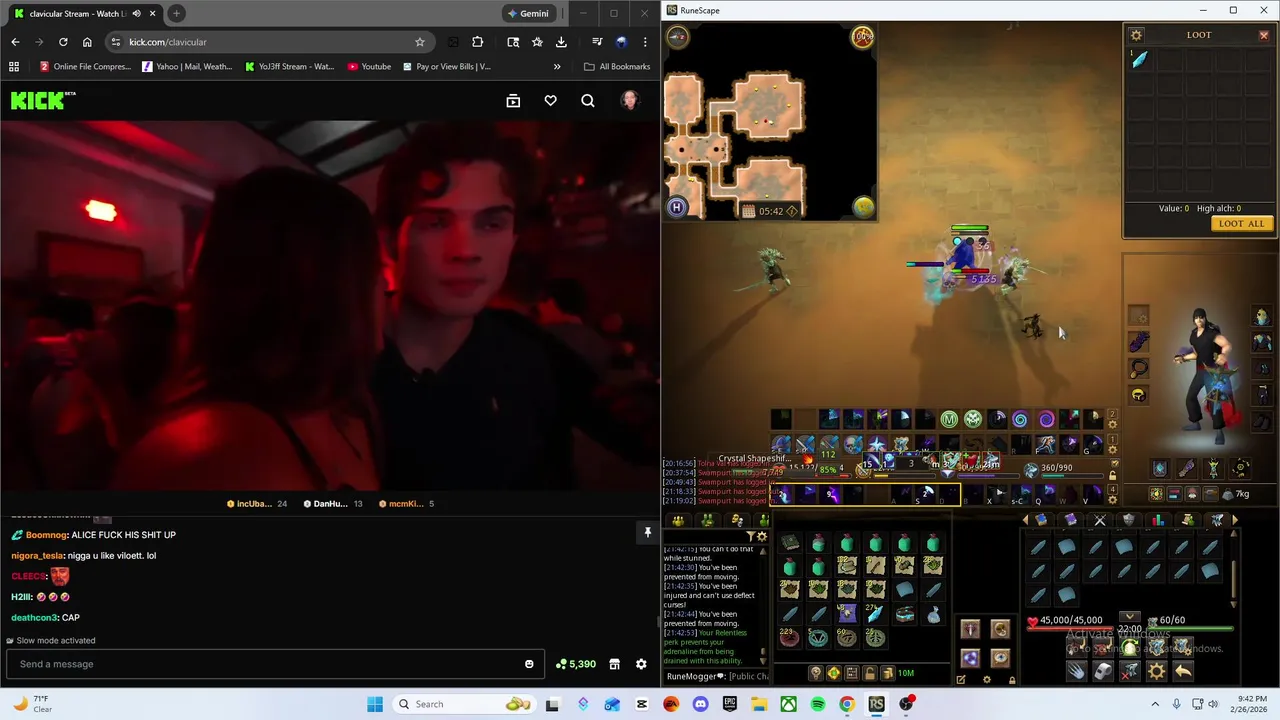Activate the green M ability on action bar
Viewport: 1280px width, 720px height.
[949, 420]
